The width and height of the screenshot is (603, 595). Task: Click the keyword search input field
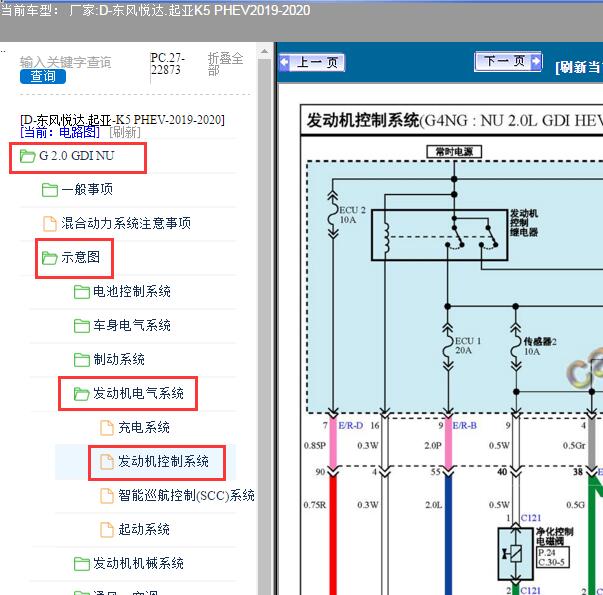[x=66, y=62]
